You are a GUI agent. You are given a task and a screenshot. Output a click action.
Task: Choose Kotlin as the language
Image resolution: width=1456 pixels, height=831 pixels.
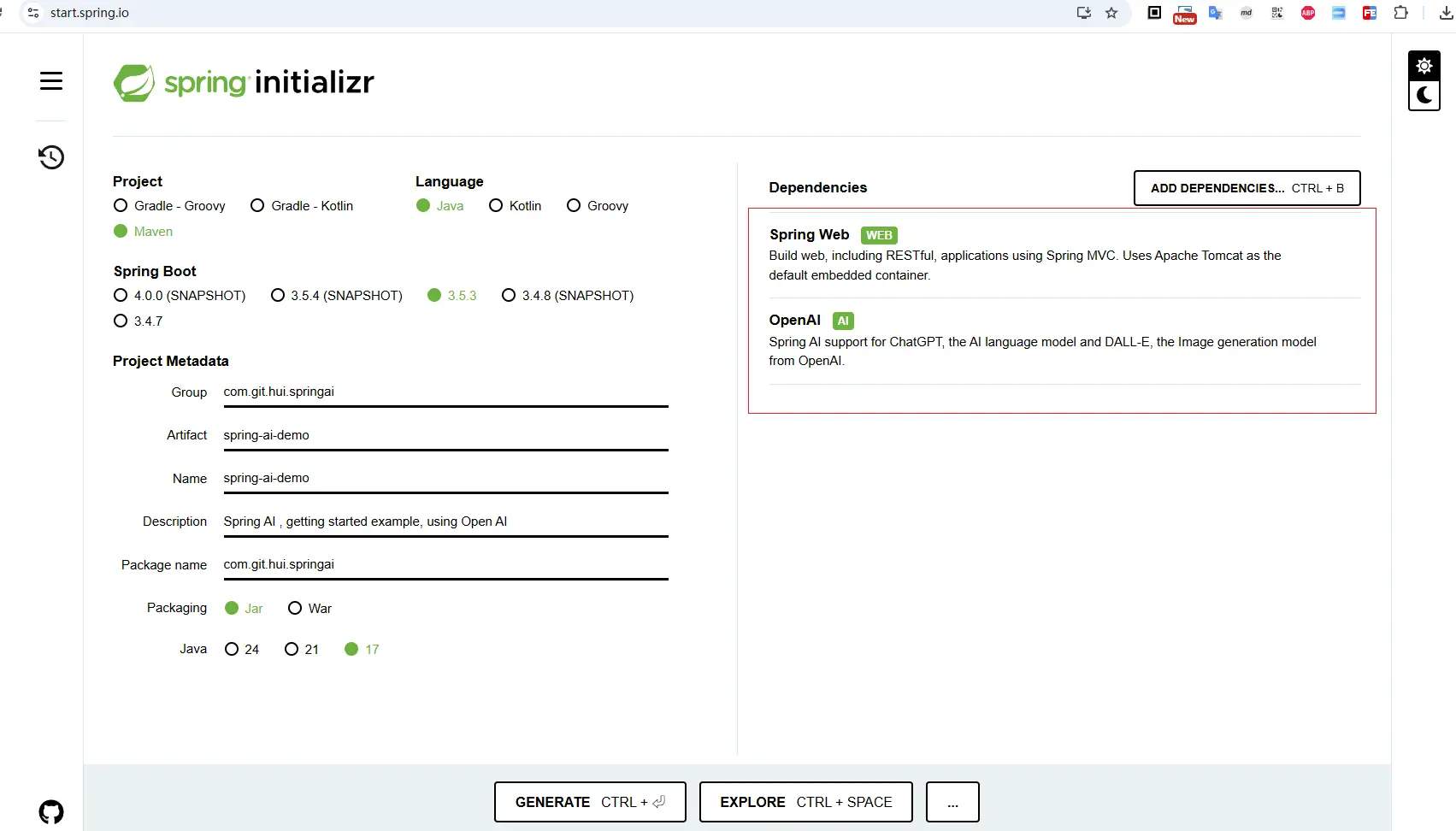tap(496, 206)
